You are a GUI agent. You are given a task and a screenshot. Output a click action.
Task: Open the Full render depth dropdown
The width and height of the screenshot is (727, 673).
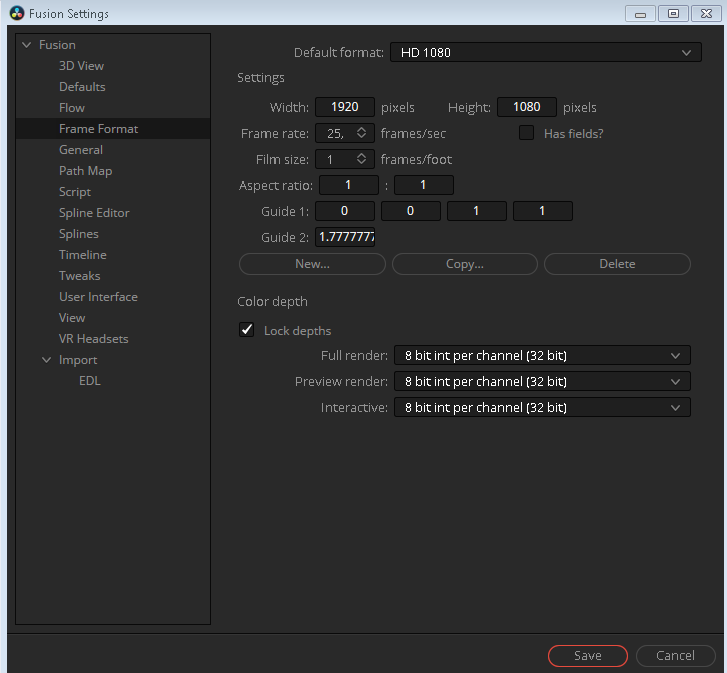[541, 355]
